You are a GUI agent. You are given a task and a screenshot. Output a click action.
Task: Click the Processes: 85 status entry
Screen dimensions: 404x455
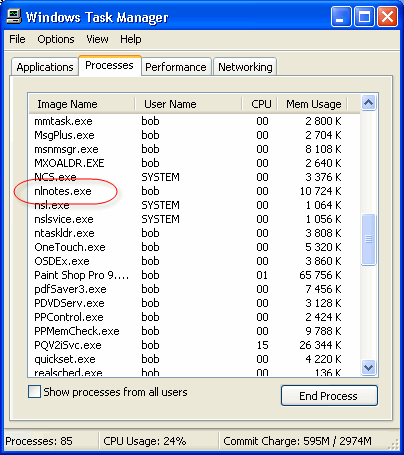point(39,441)
